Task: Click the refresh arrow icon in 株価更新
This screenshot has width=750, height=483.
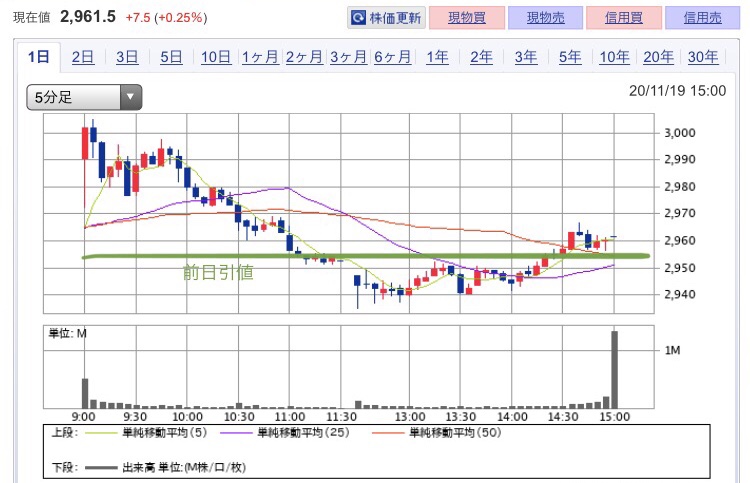Action: click(358, 18)
